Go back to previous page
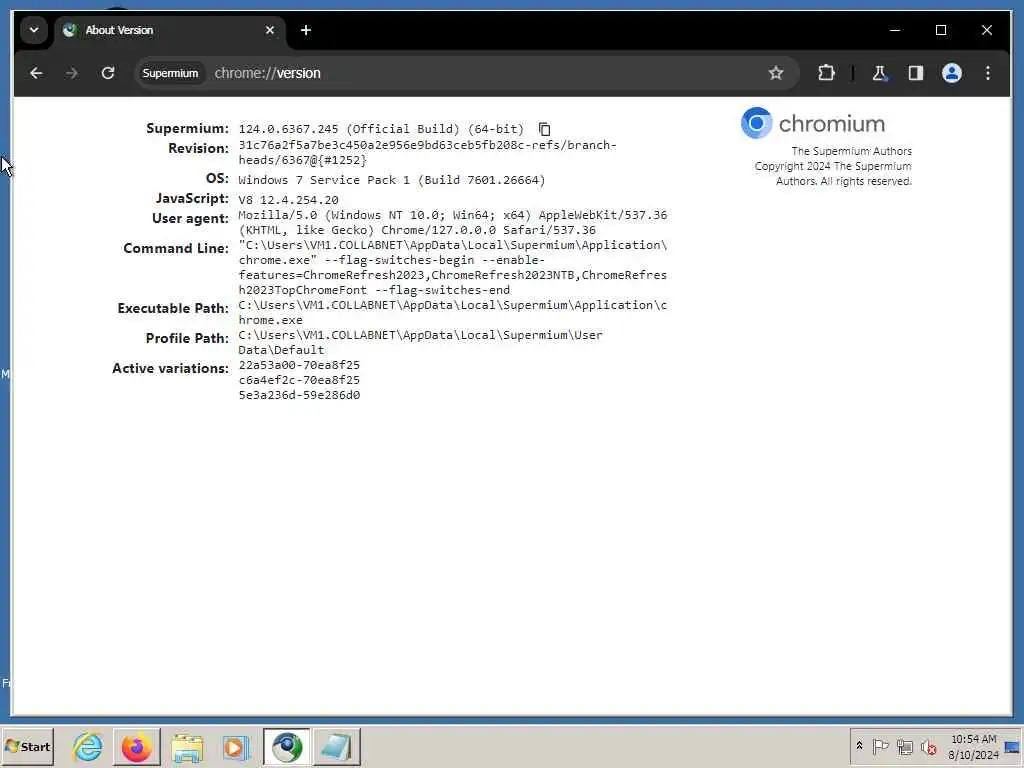This screenshot has width=1024, height=768. tap(37, 73)
